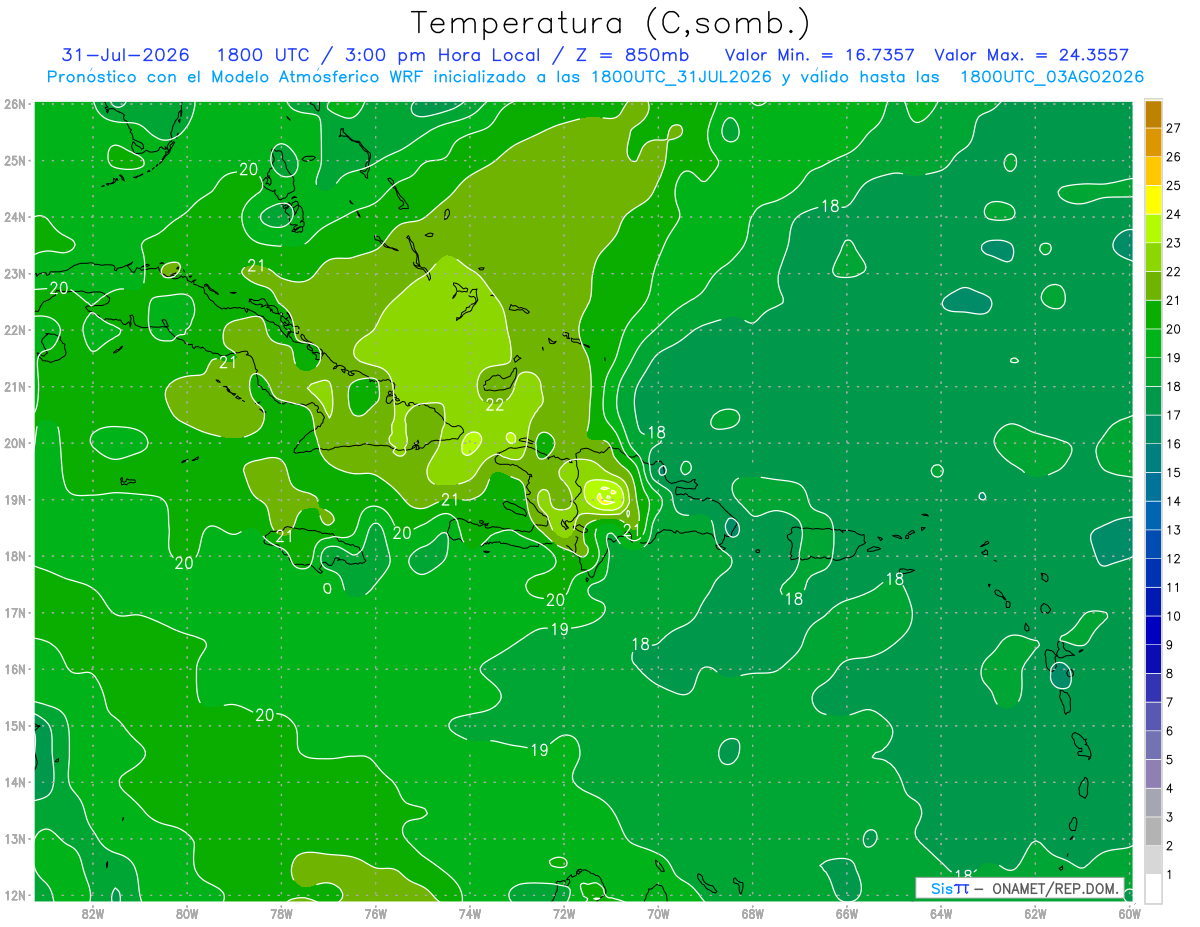This screenshot has width=1200, height=927.
Task: Click the "Temperatura (C,somb.)" chart title
Action: (x=611, y=23)
